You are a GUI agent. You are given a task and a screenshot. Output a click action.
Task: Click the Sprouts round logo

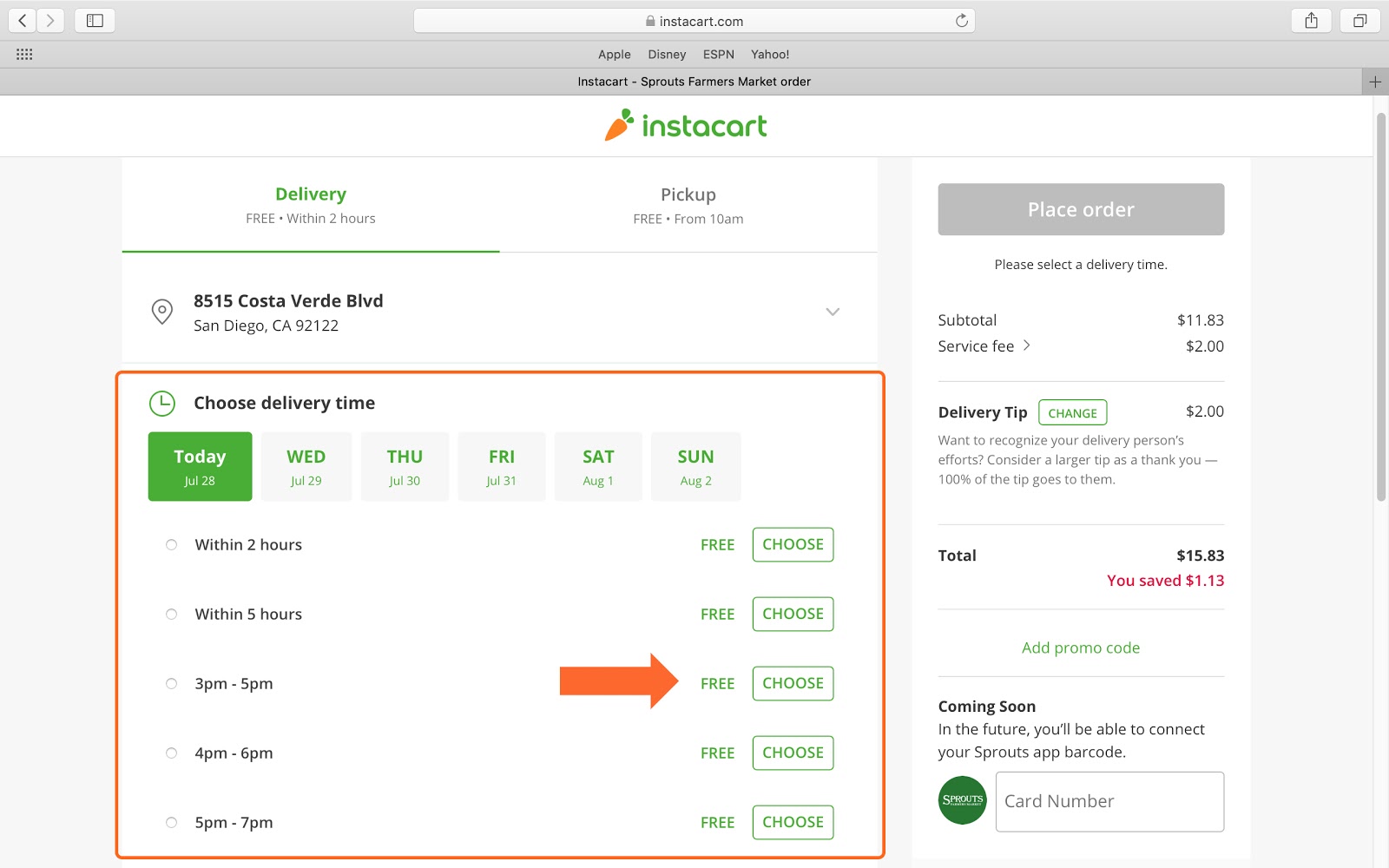[x=962, y=800]
